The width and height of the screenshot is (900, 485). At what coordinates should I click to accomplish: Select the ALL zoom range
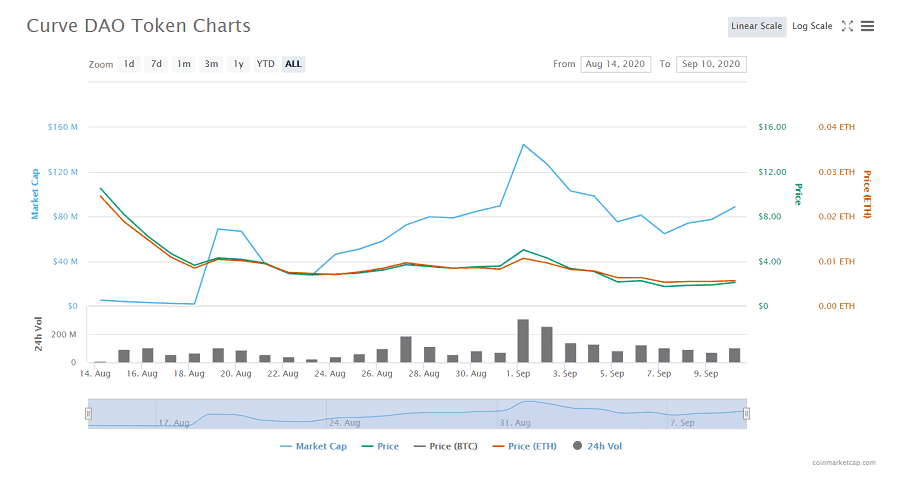point(293,64)
